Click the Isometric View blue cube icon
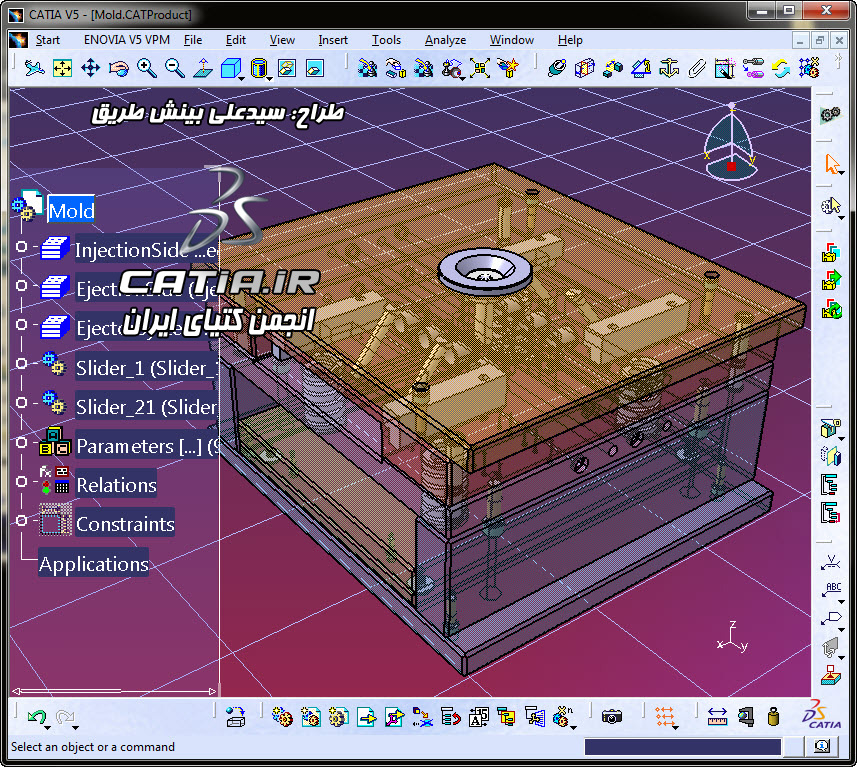 (230, 68)
